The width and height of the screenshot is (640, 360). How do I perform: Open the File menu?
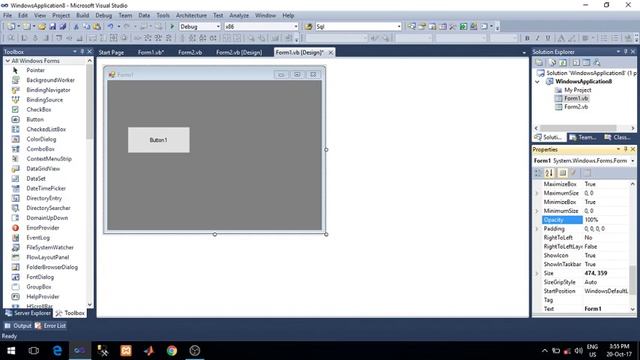click(x=7, y=16)
